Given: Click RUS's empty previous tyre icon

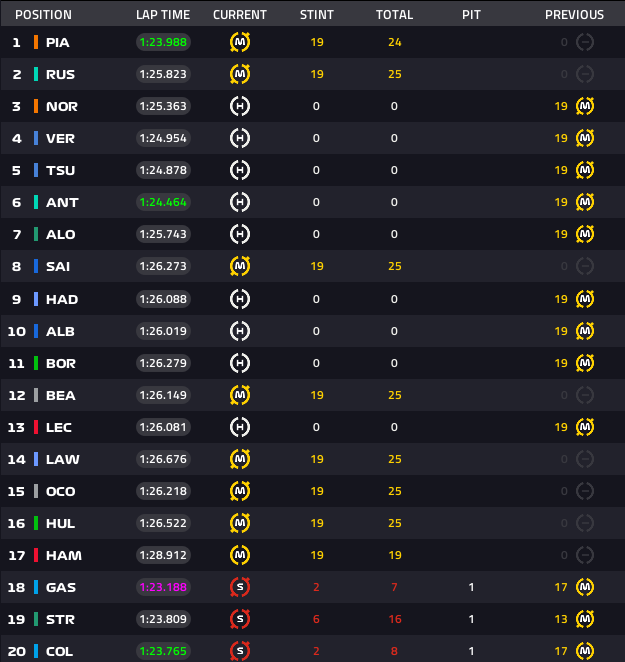Looking at the screenshot, I should coord(585,74).
